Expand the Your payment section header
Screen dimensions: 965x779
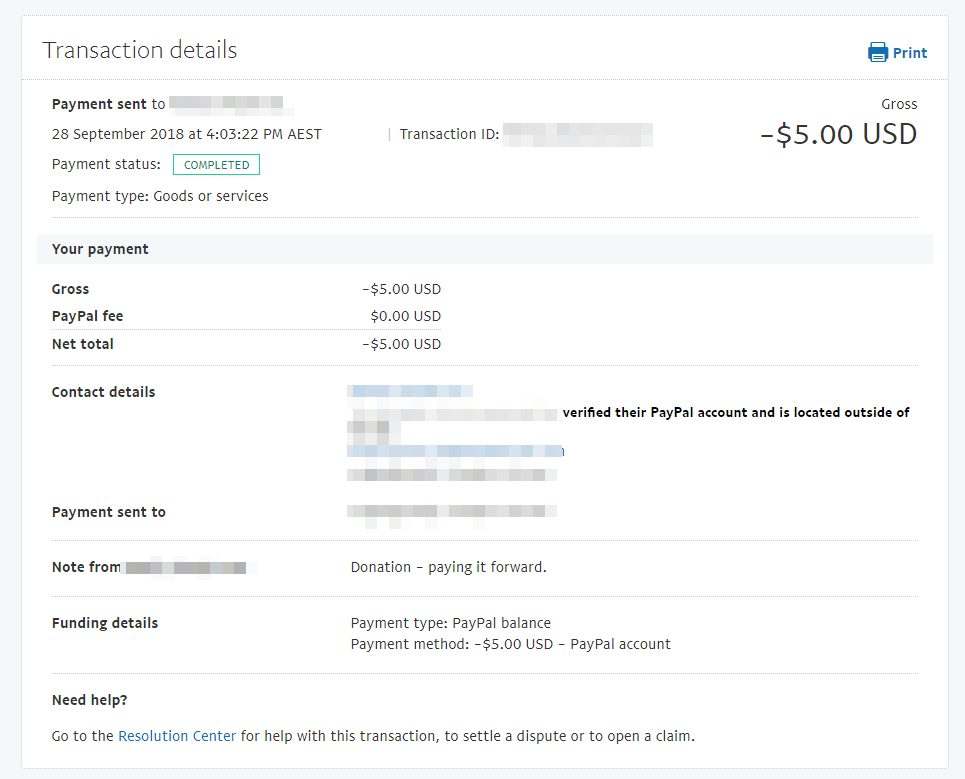[100, 248]
